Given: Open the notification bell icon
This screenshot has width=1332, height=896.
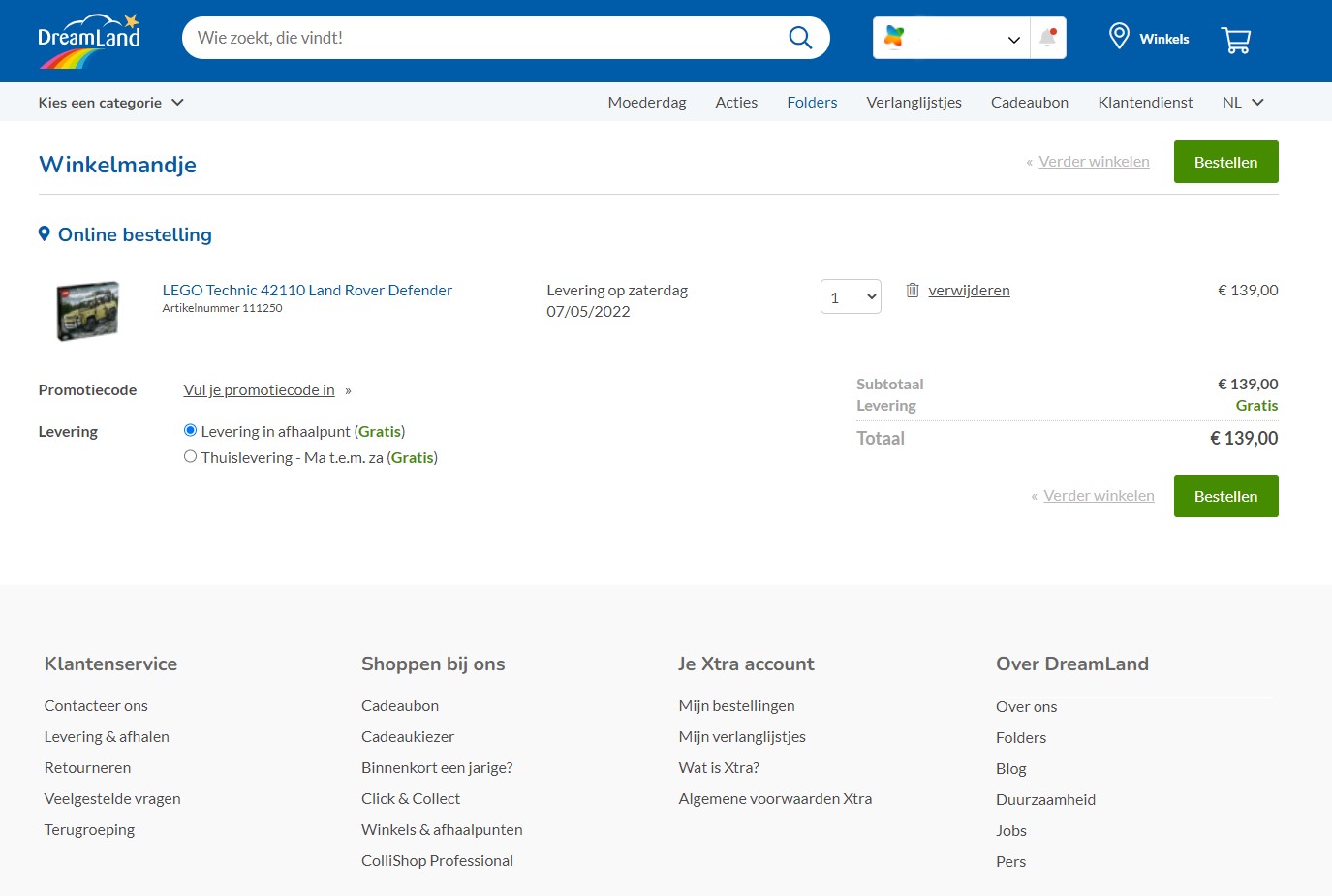Looking at the screenshot, I should (x=1047, y=38).
